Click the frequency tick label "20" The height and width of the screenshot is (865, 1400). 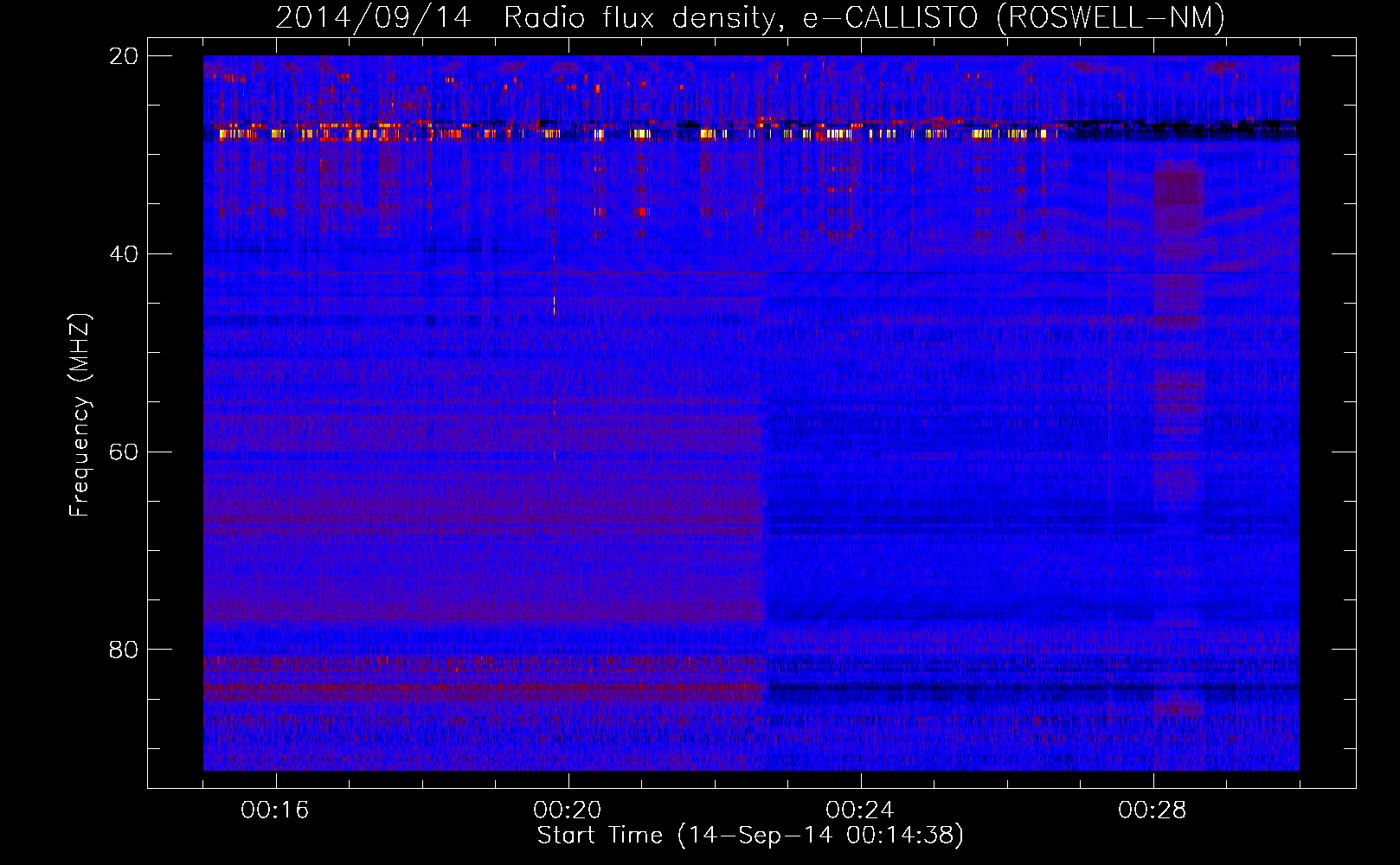(124, 56)
